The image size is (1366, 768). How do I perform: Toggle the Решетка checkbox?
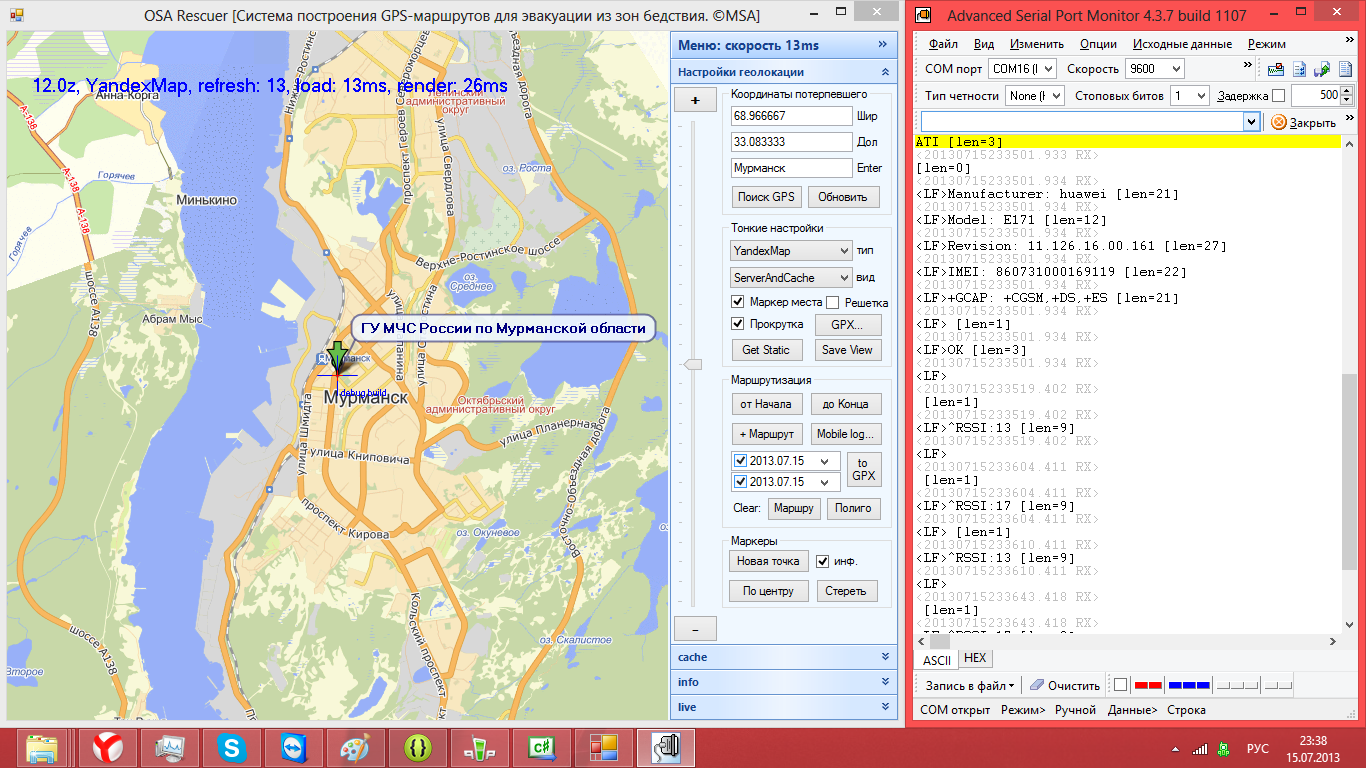832,302
